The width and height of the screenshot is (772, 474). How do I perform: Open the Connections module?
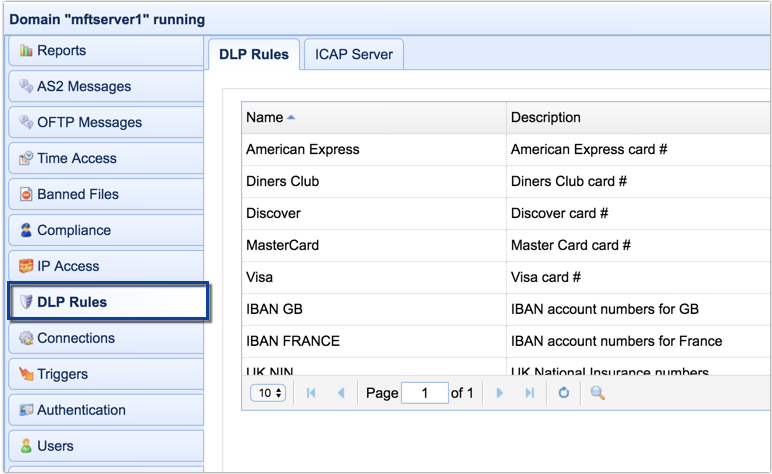[106, 338]
